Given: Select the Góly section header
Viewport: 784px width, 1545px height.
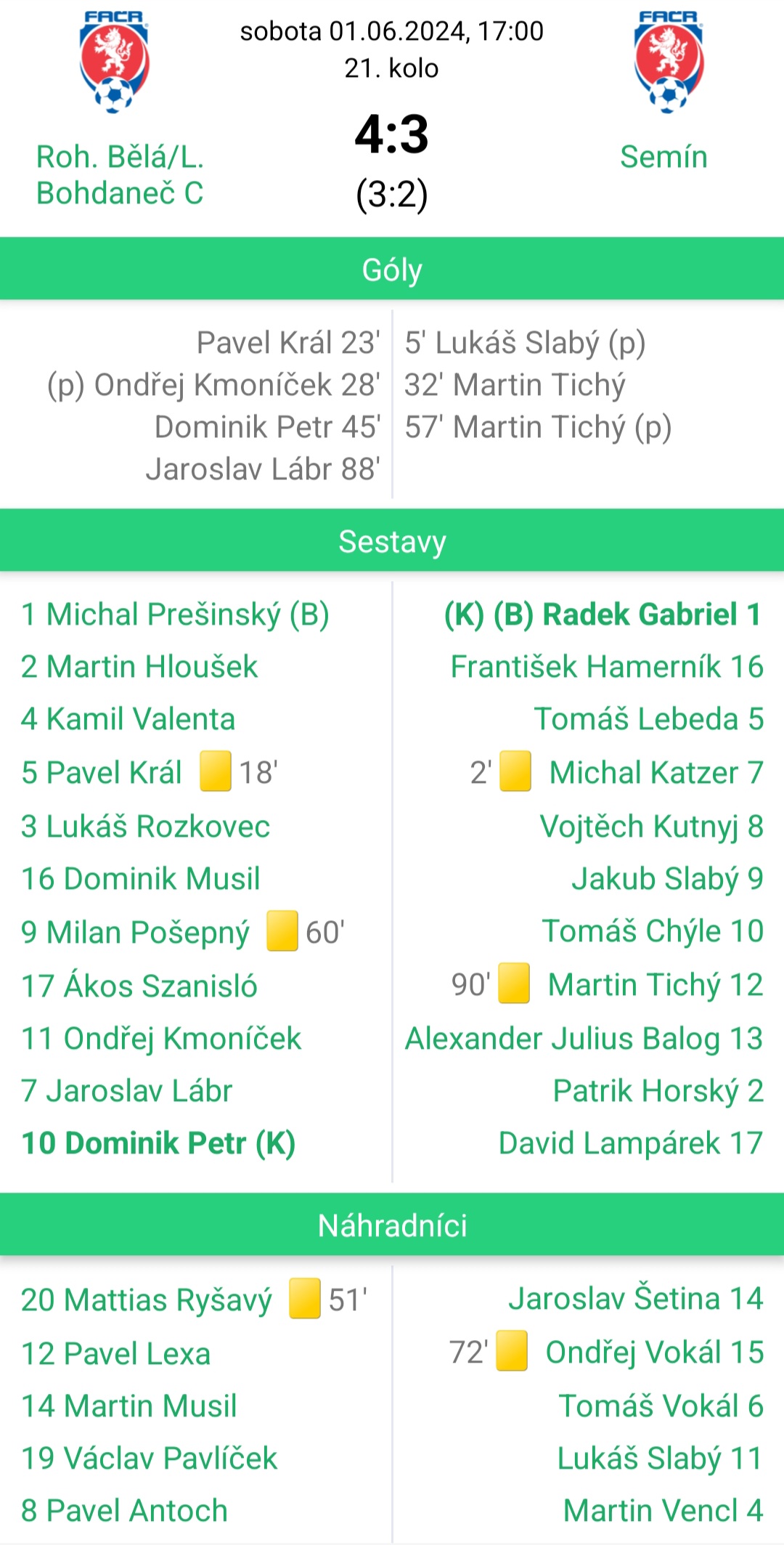Looking at the screenshot, I should [392, 269].
